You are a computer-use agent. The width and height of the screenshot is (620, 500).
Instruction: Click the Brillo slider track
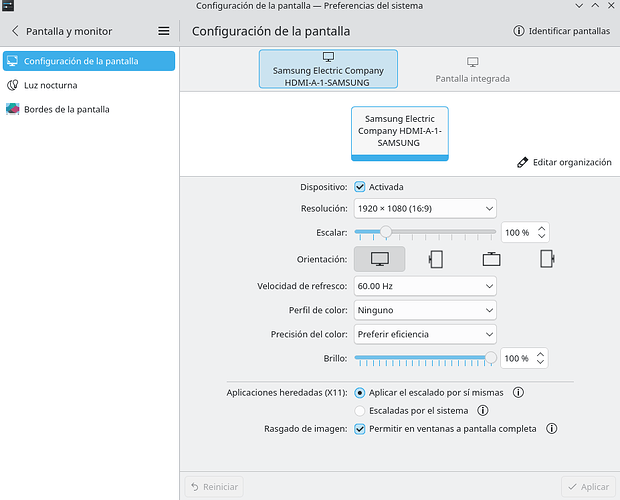425,358
